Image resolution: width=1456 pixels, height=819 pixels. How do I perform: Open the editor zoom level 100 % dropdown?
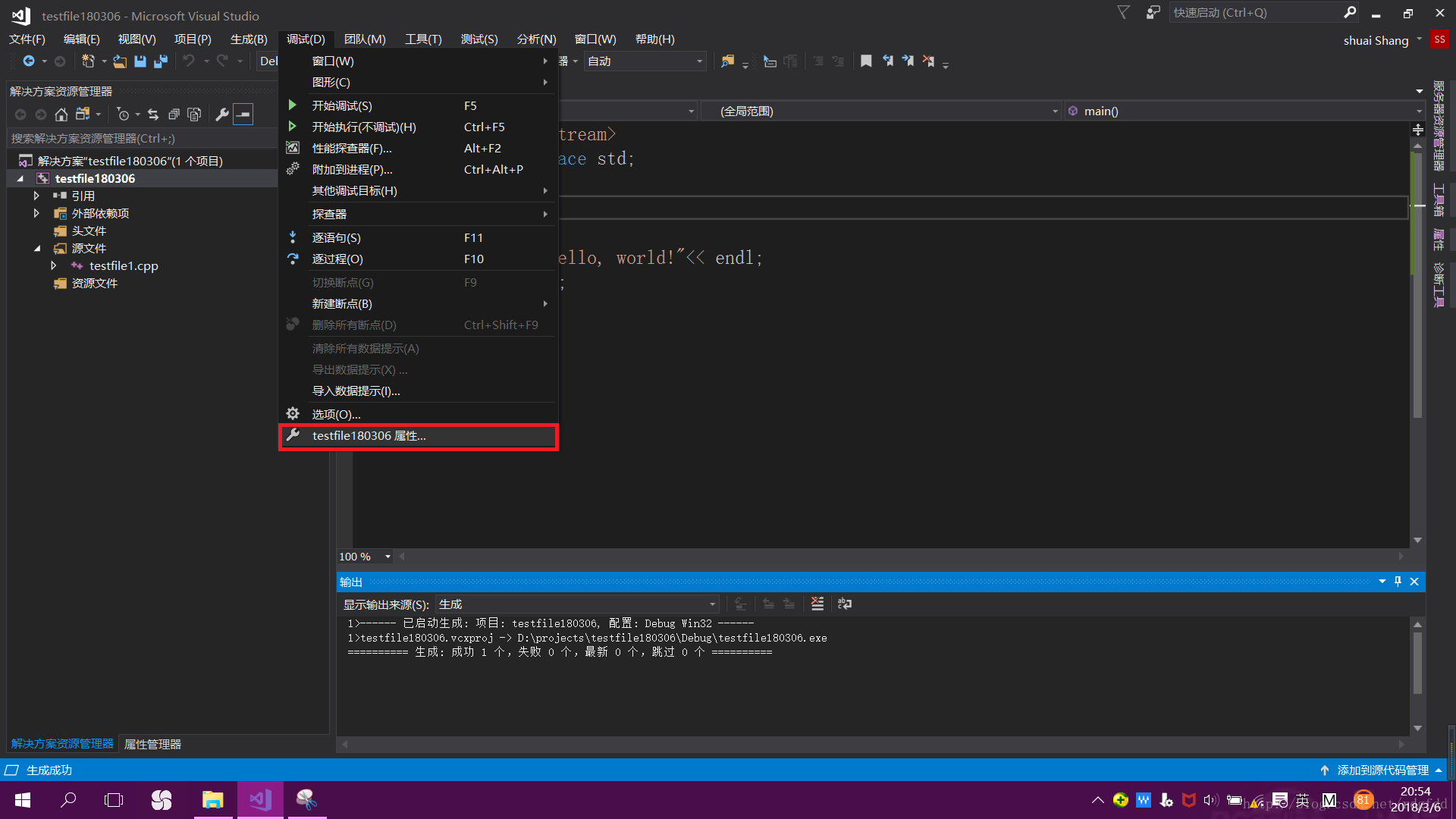388,557
